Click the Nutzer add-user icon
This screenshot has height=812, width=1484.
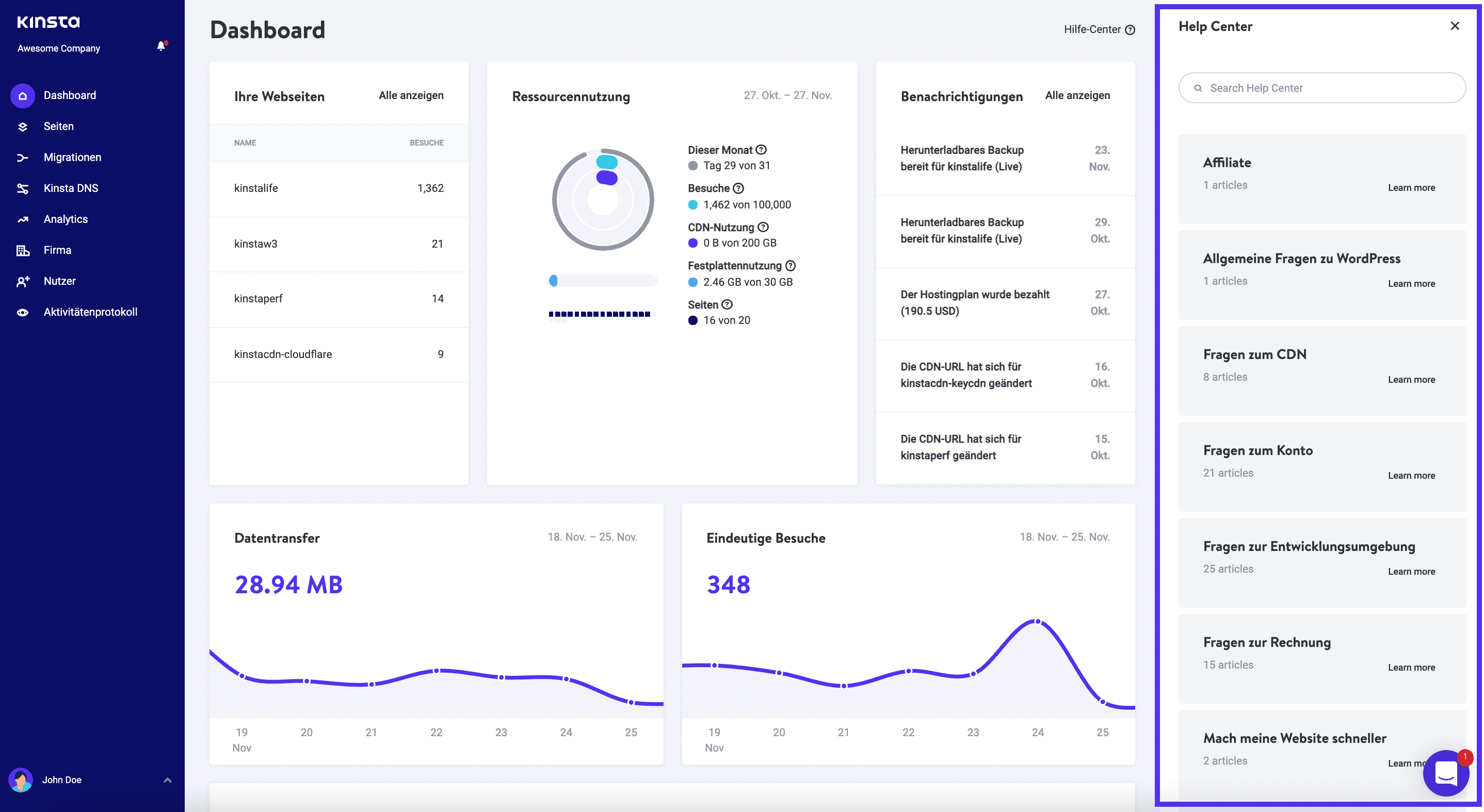tap(23, 282)
